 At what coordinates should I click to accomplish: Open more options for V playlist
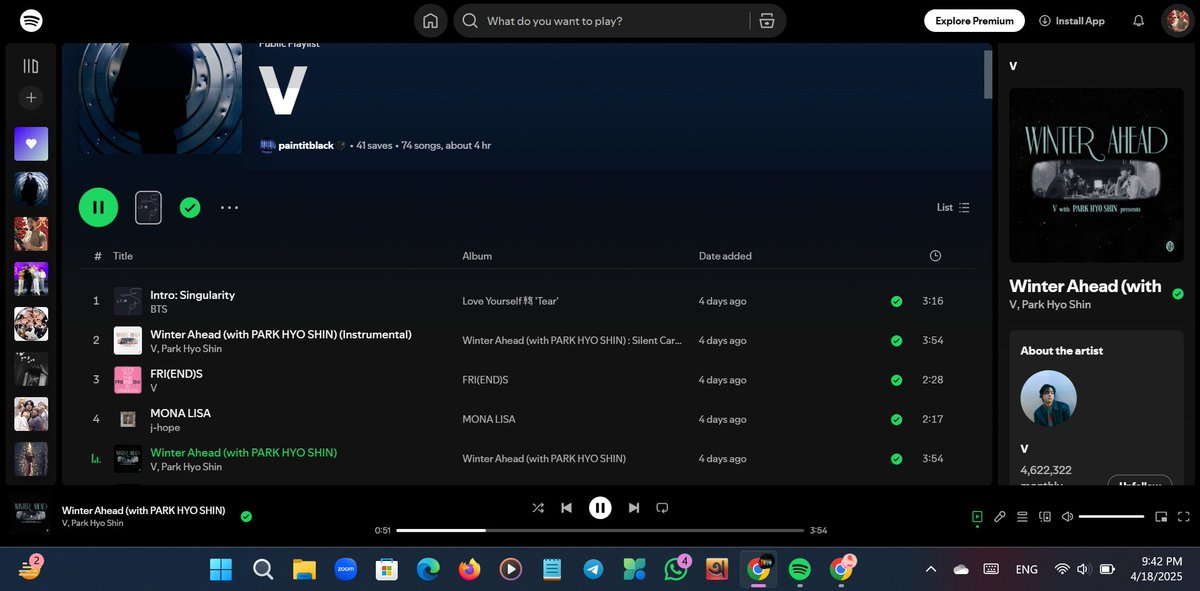(229, 207)
